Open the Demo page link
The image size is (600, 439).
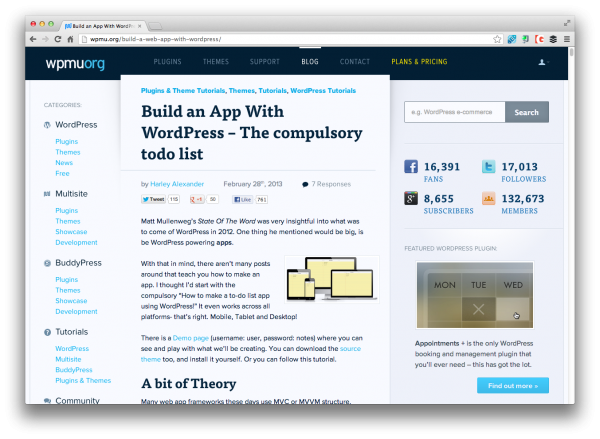click(x=191, y=338)
